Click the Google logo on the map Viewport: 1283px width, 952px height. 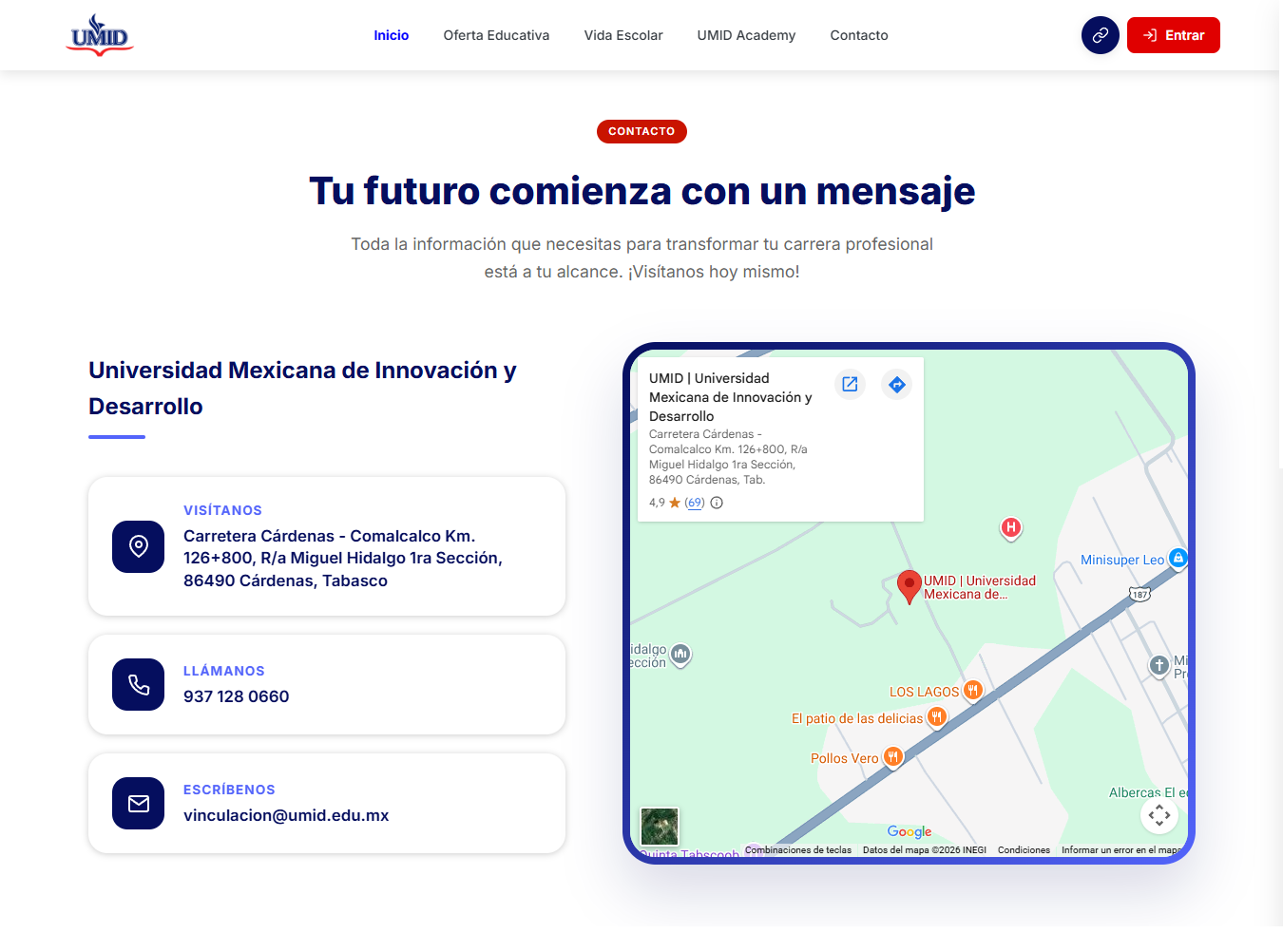click(x=910, y=831)
